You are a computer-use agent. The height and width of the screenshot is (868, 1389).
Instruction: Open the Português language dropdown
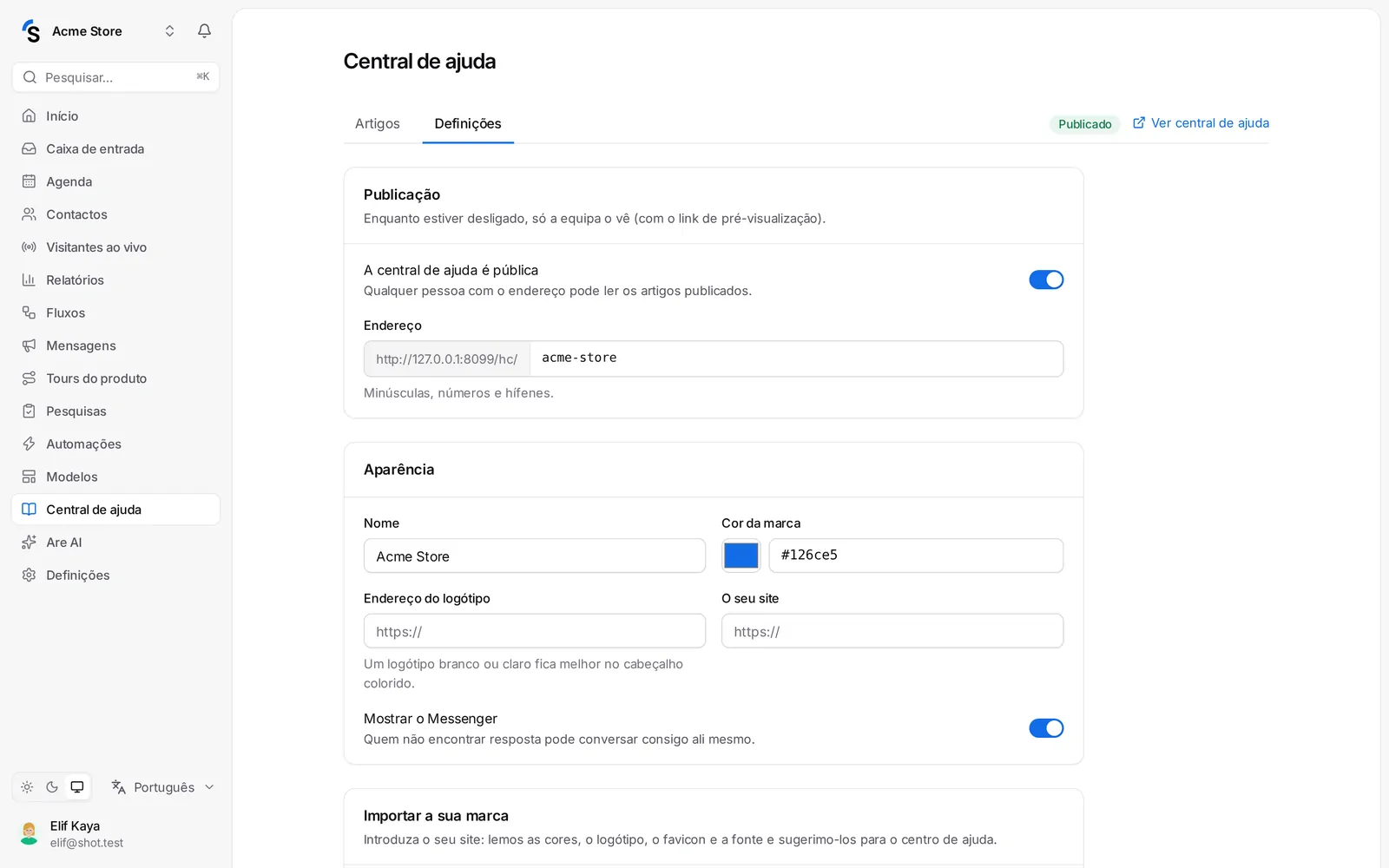(x=162, y=787)
